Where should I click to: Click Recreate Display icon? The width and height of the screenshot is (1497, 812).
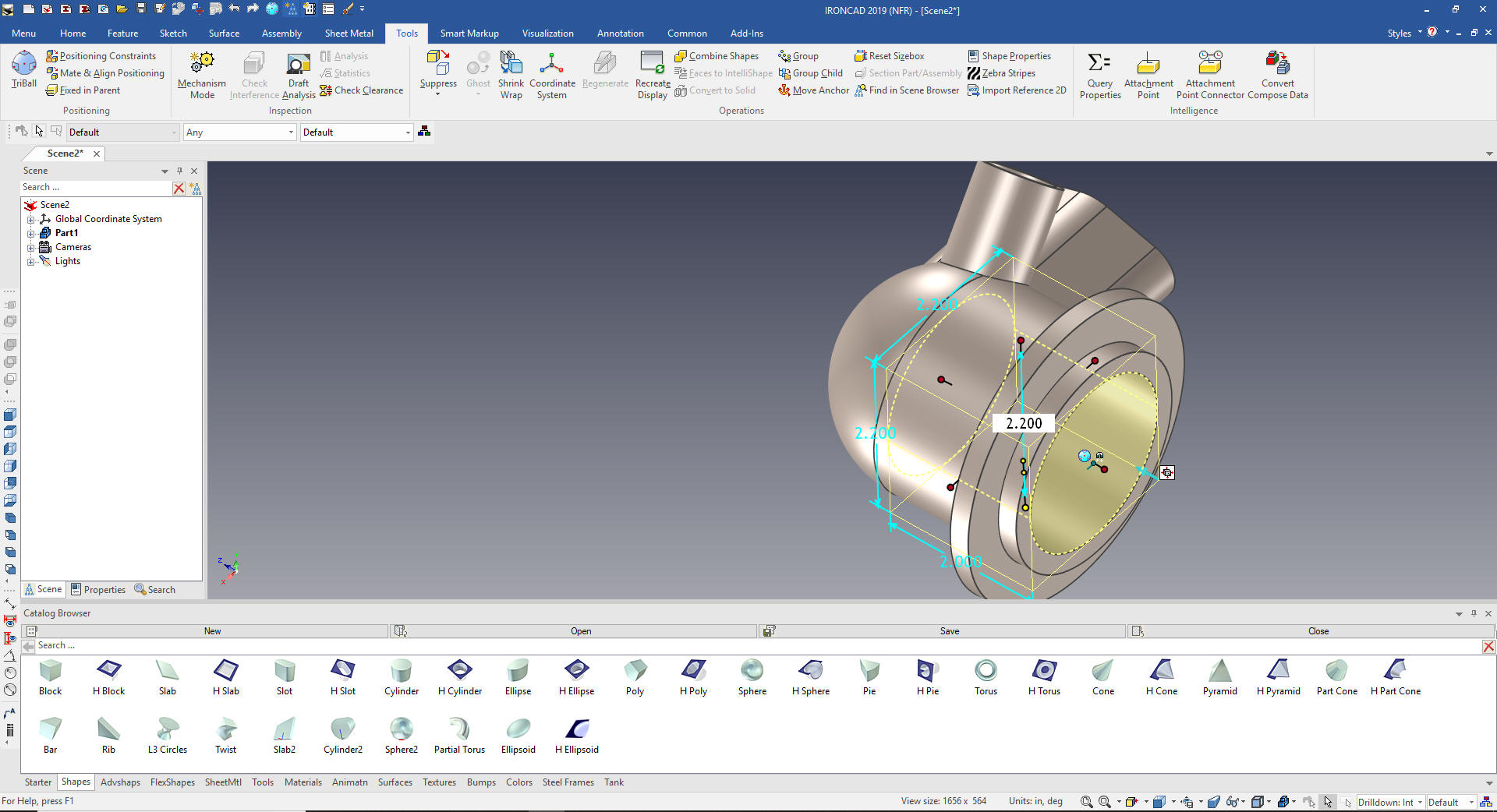(x=652, y=62)
